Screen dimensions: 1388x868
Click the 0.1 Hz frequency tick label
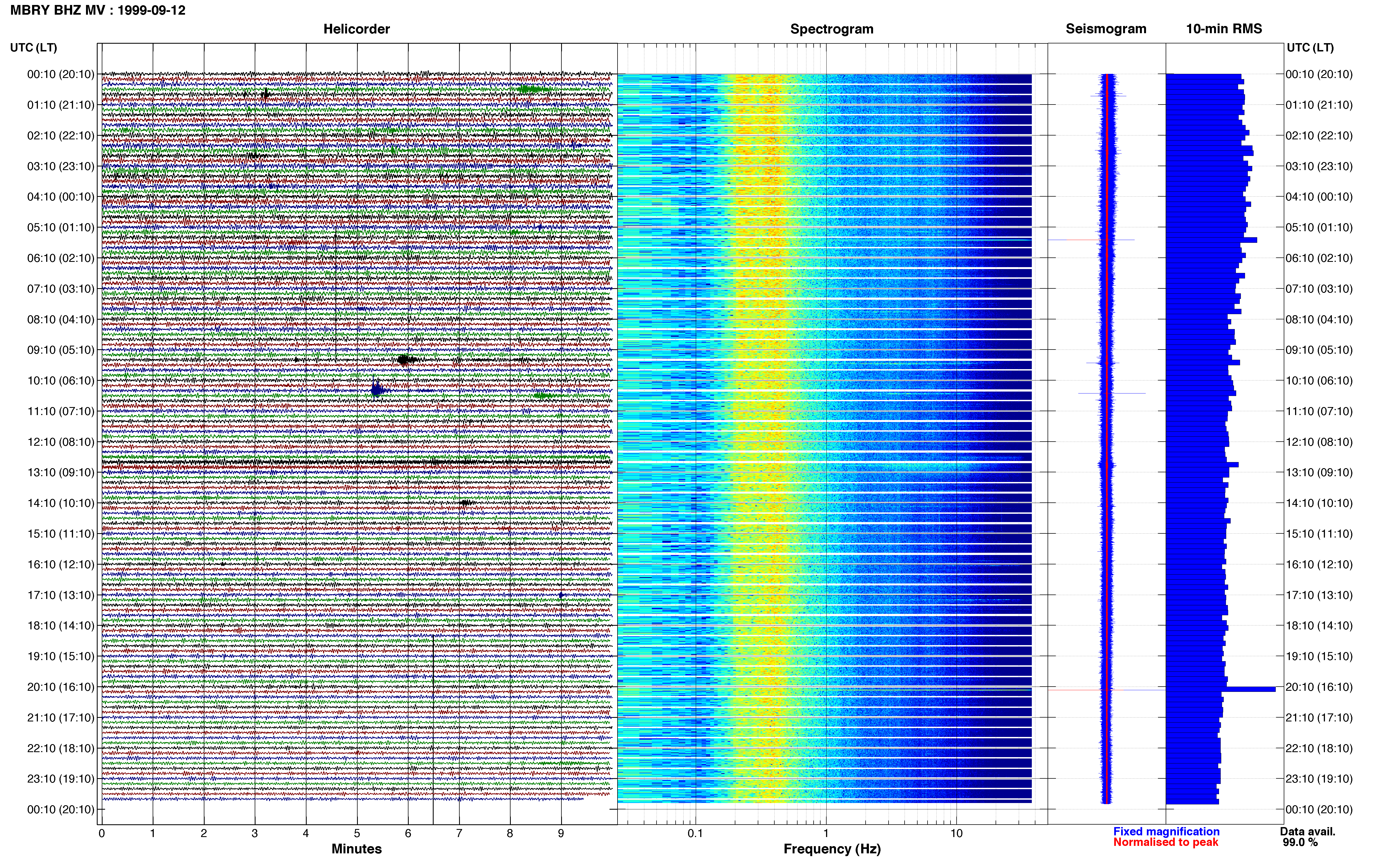[x=695, y=833]
